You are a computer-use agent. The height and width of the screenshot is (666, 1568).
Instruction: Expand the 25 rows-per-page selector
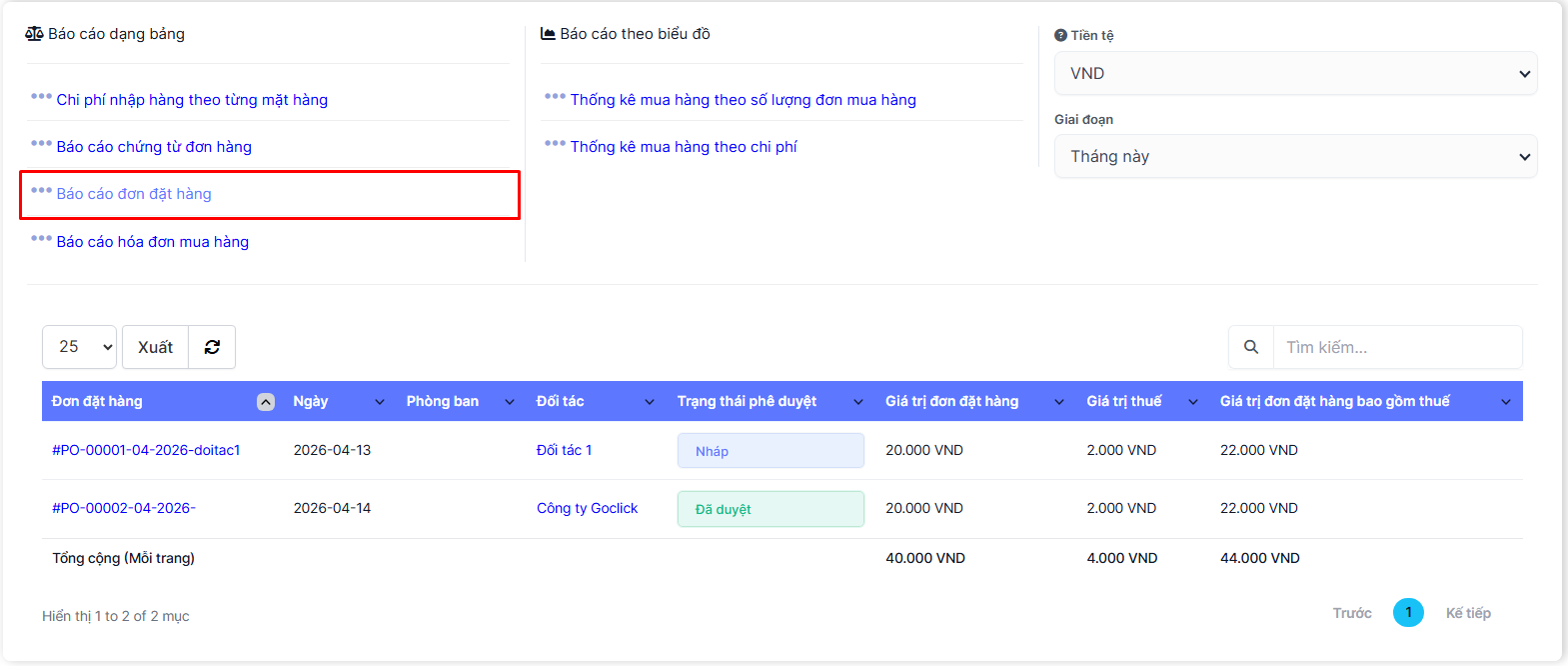click(x=80, y=347)
